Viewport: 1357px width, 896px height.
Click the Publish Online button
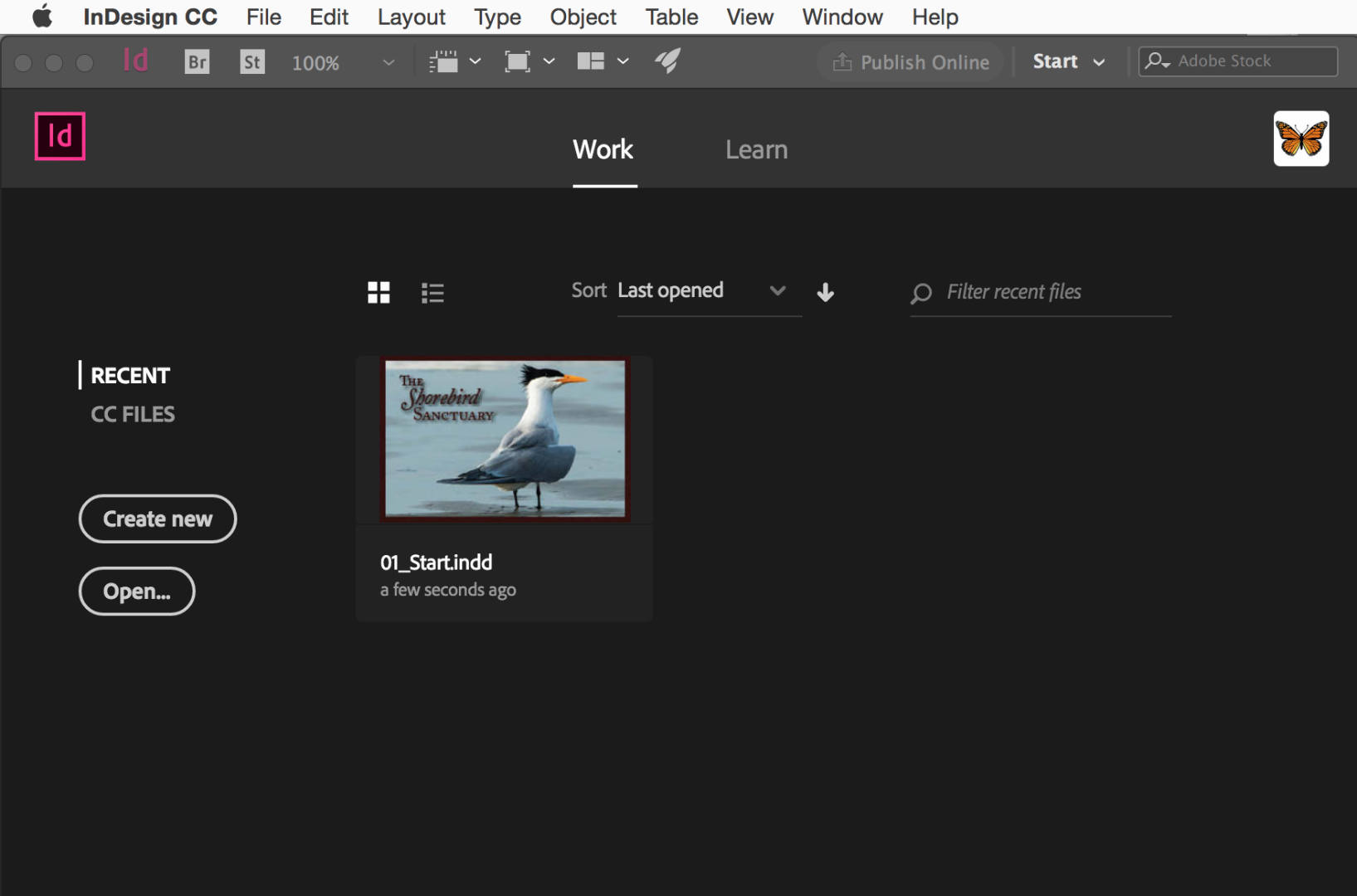click(x=910, y=61)
